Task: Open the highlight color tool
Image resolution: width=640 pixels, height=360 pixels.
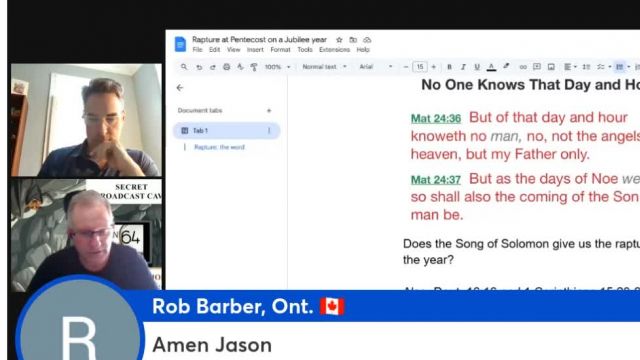Action: (x=506, y=67)
